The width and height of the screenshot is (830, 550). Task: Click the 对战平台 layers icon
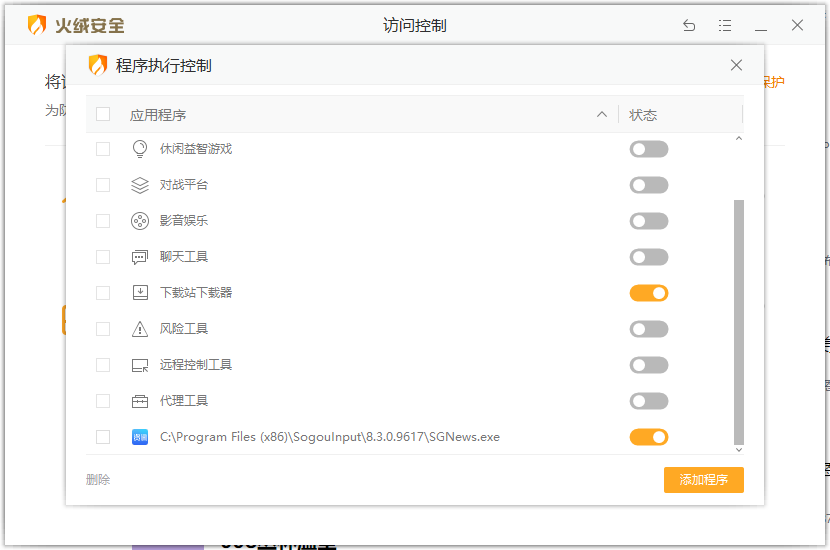(140, 185)
